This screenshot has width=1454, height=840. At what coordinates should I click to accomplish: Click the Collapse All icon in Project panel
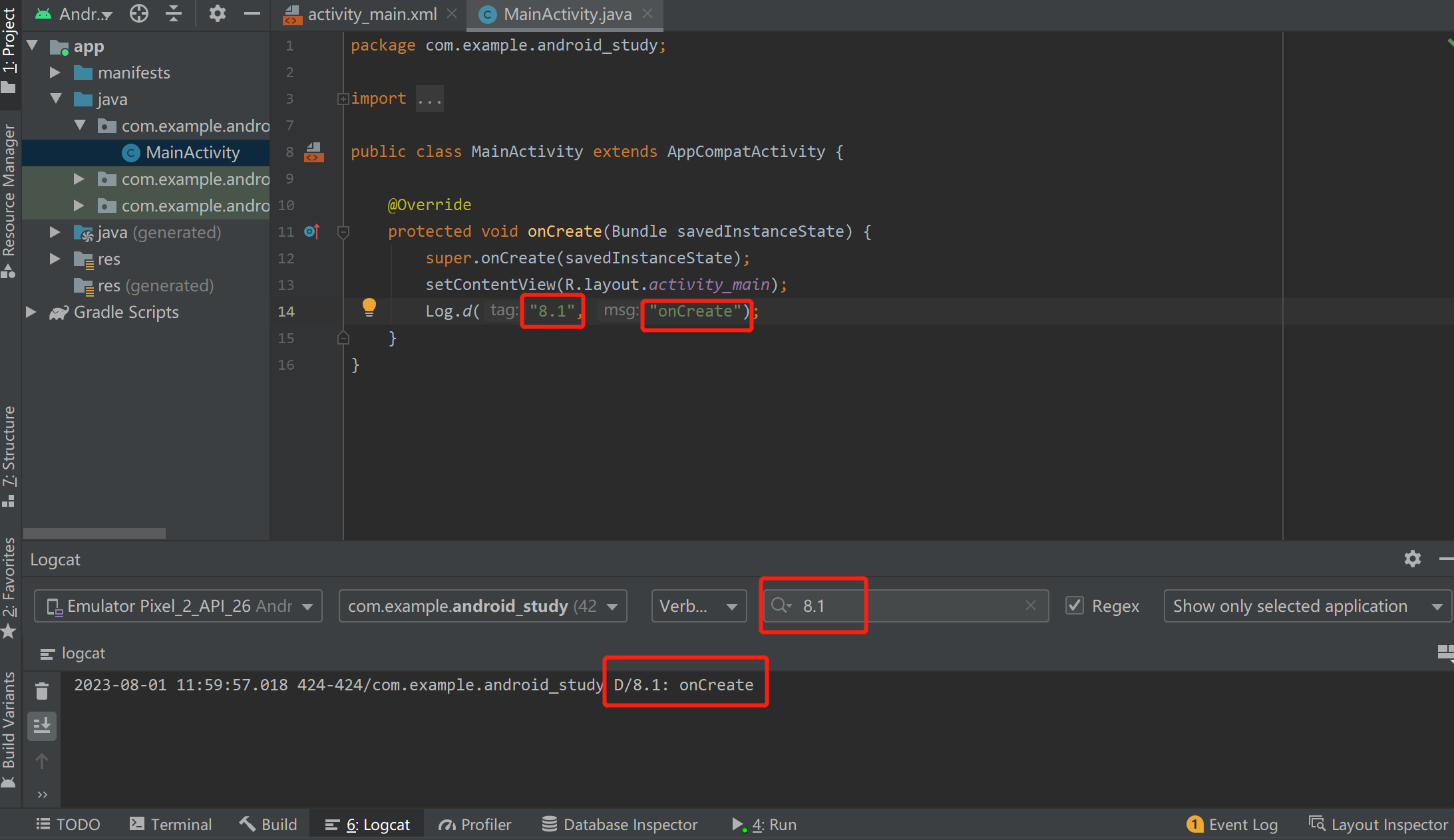(x=174, y=13)
